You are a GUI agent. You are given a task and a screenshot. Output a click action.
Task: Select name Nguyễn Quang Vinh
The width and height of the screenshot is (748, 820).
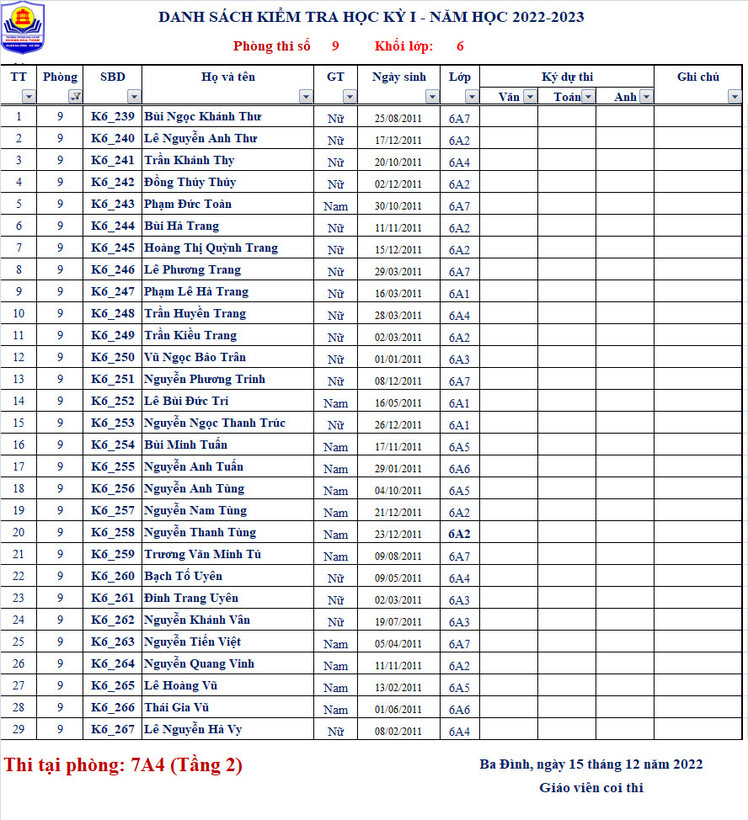pos(228,664)
